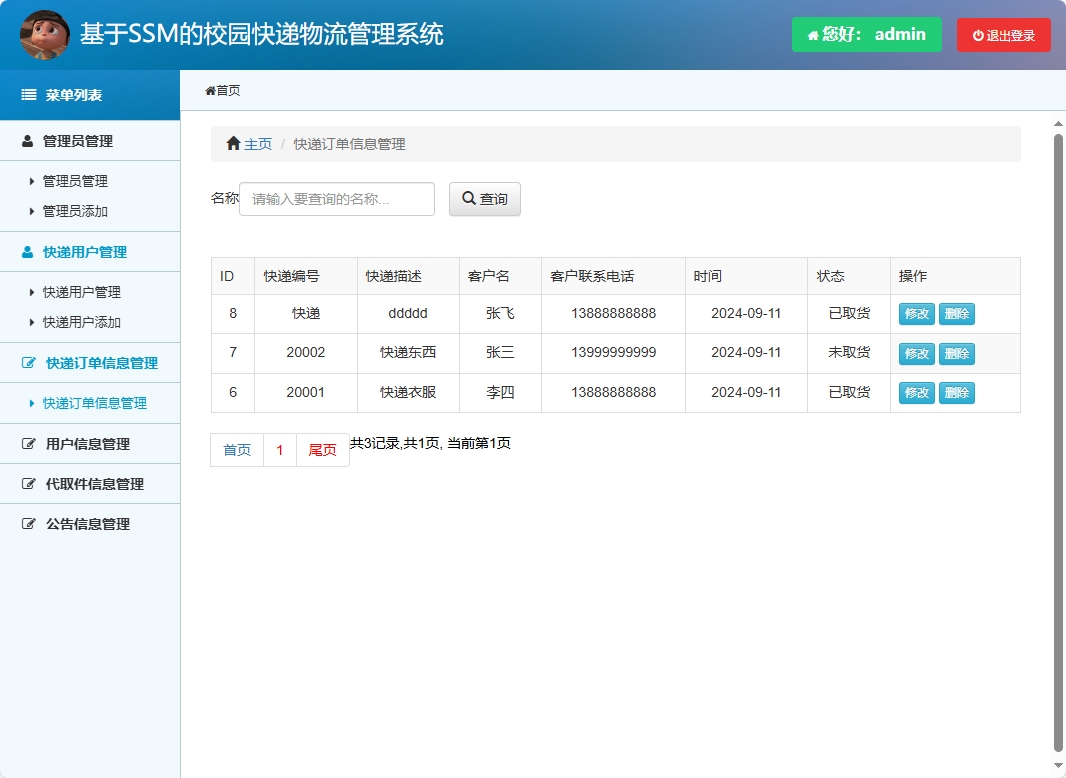Click 退出登录 to log out
Image resolution: width=1066 pixels, height=778 pixels.
click(x=1003, y=34)
